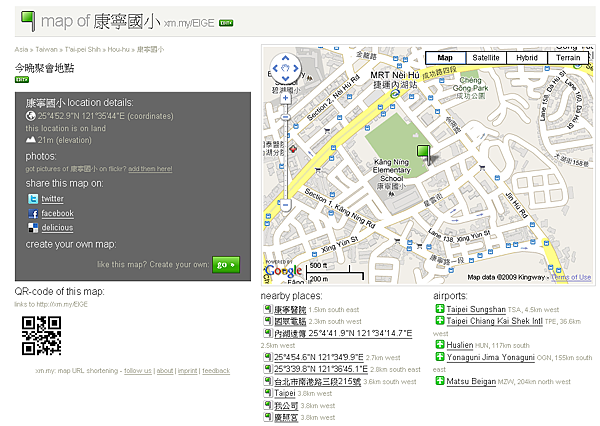Pan the map up arrow
This screenshot has height=426, width=600.
(x=285, y=59)
